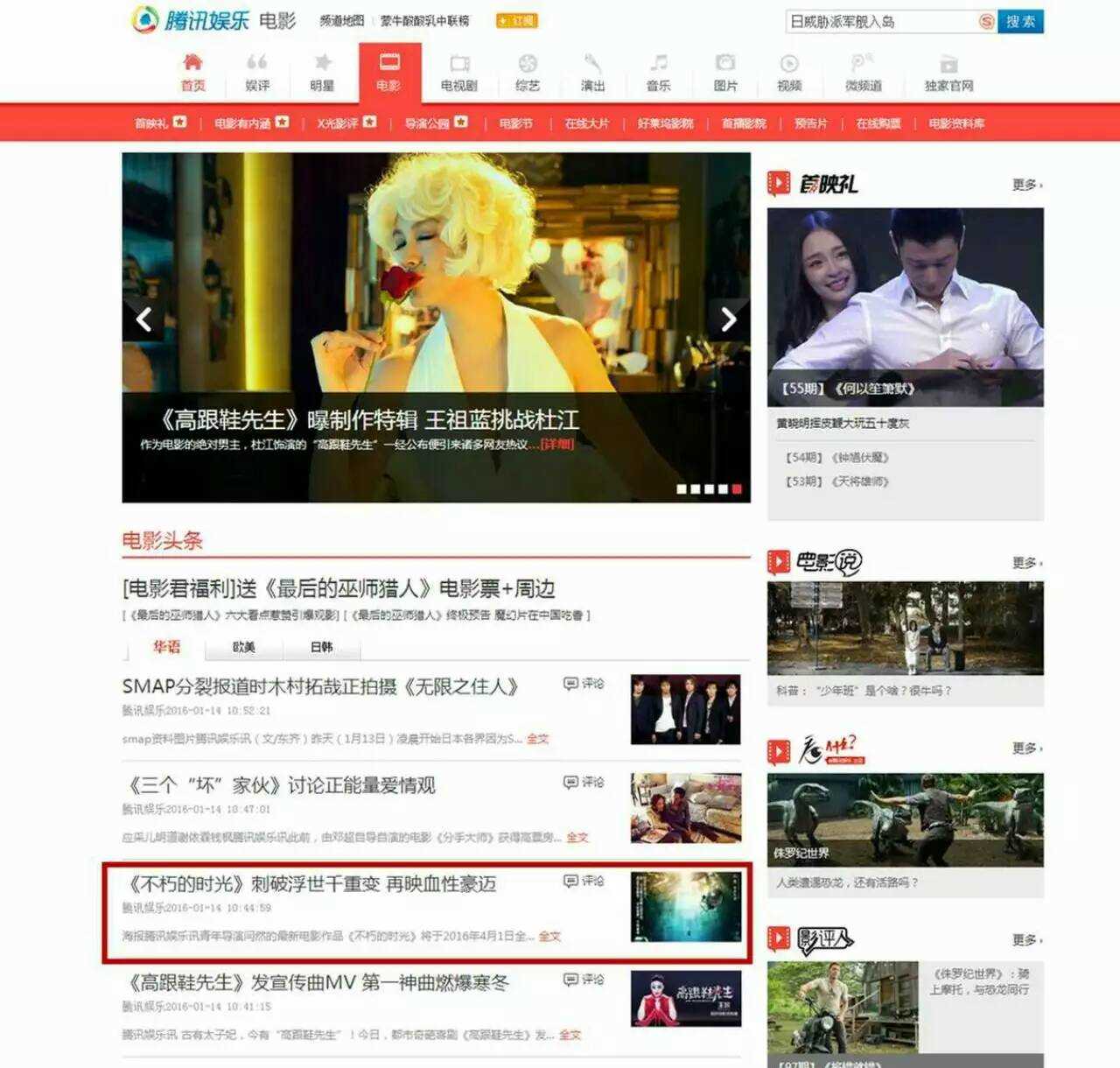
Task: Open 人类遭遇恐龙,还有活路吗? link
Action: [847, 882]
